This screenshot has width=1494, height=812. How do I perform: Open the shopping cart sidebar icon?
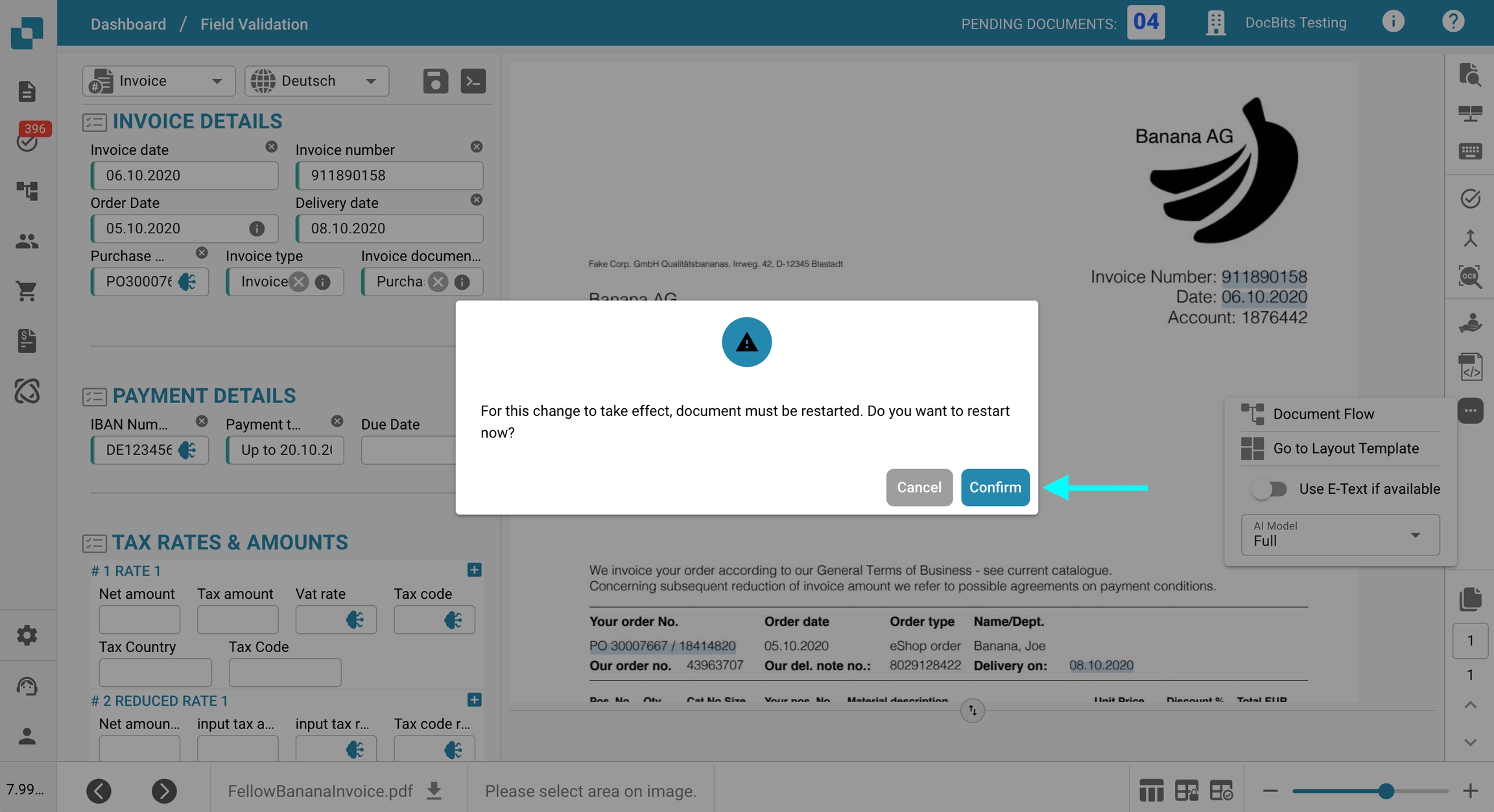27,291
